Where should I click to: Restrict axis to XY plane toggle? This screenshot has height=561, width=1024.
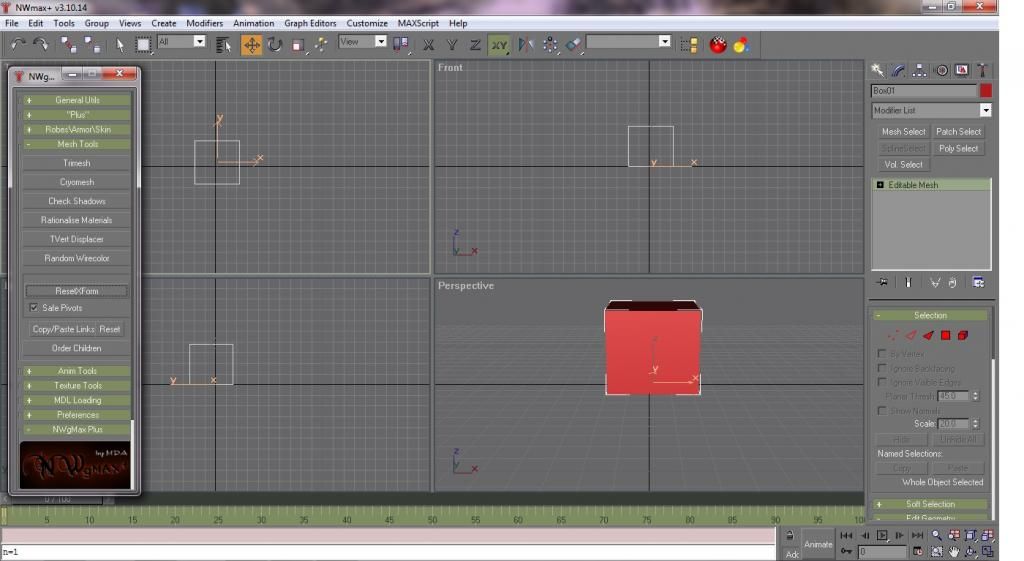pyautogui.click(x=498, y=45)
